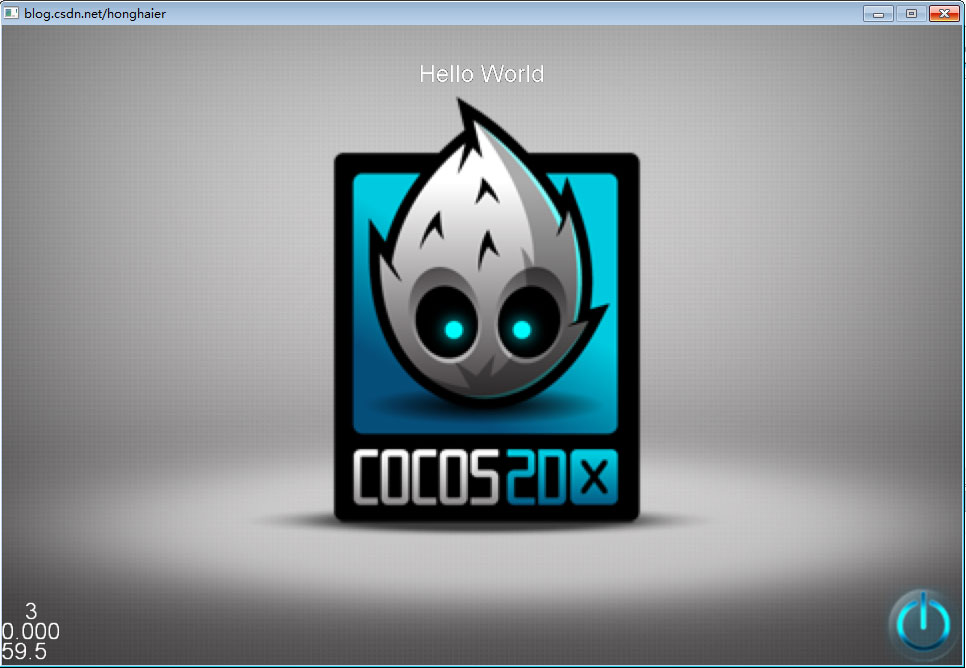Click the window app icon in title bar

[11, 12]
